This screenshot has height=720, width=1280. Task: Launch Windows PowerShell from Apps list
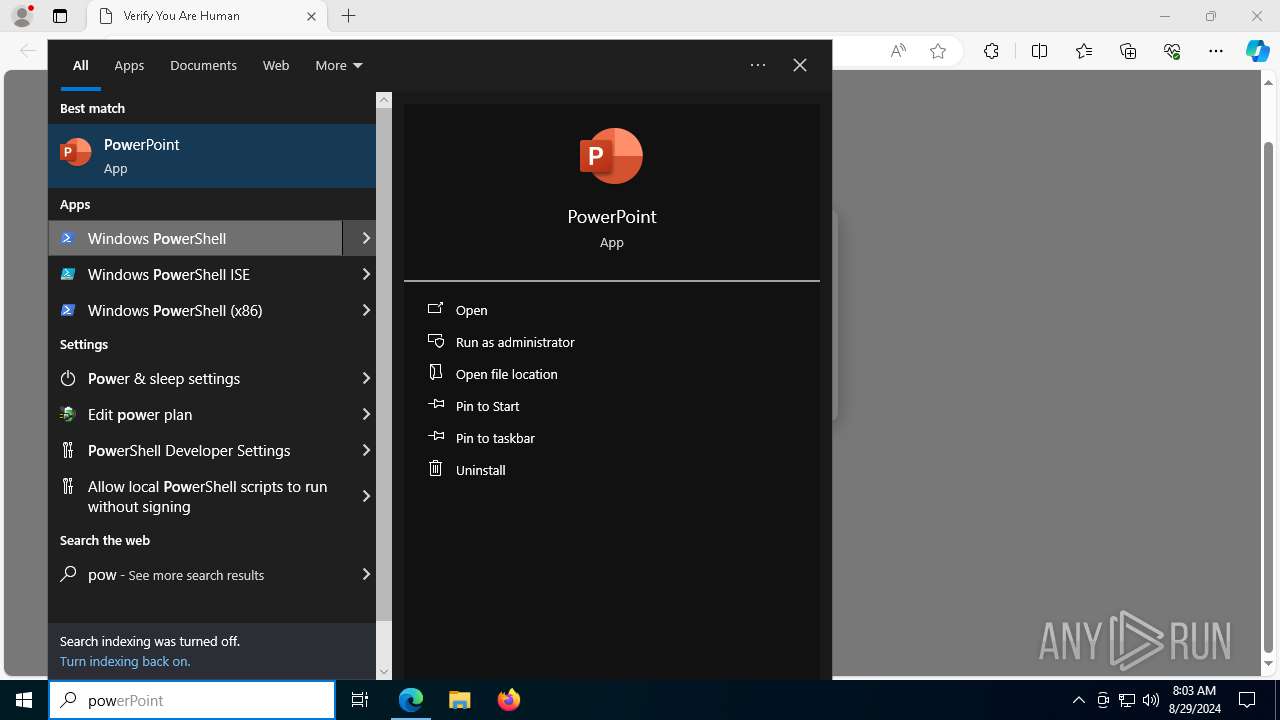[195, 238]
